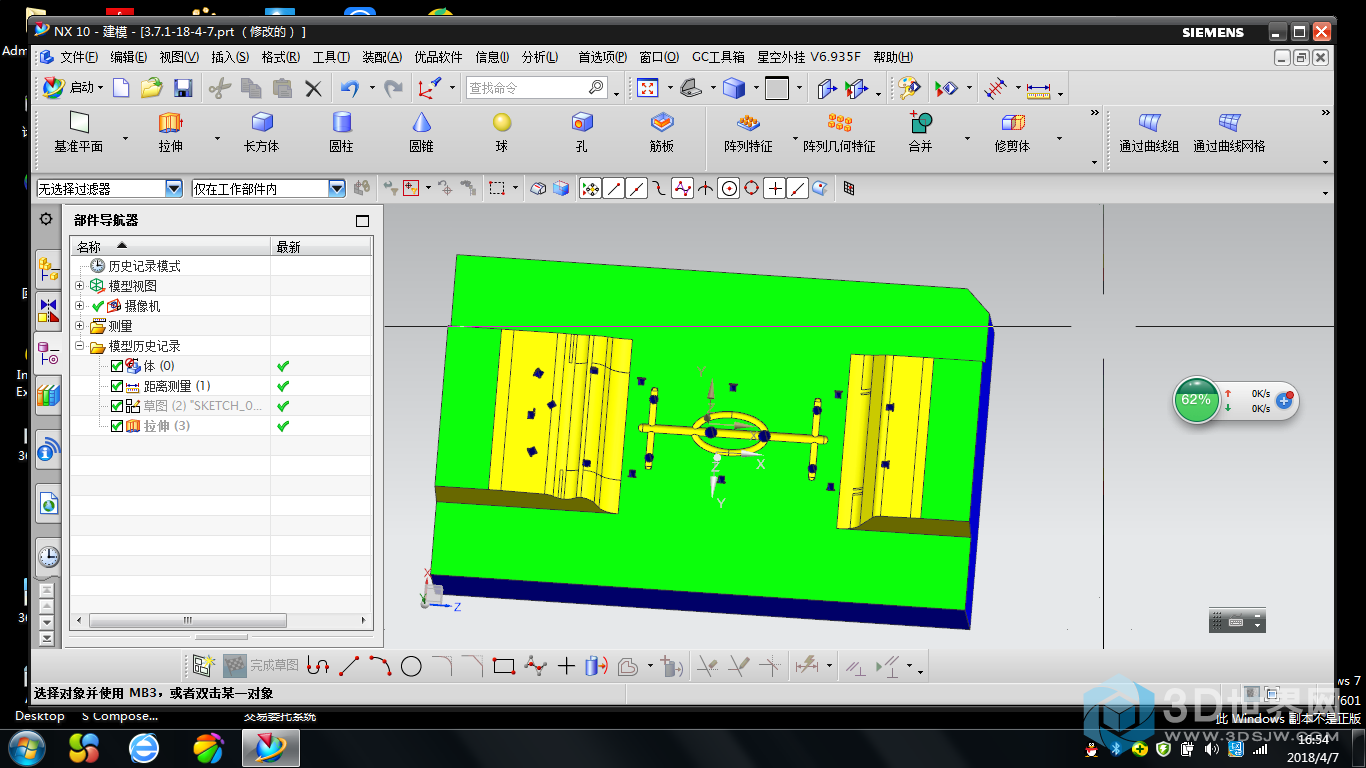Open the 分析(L) menu

(540, 57)
